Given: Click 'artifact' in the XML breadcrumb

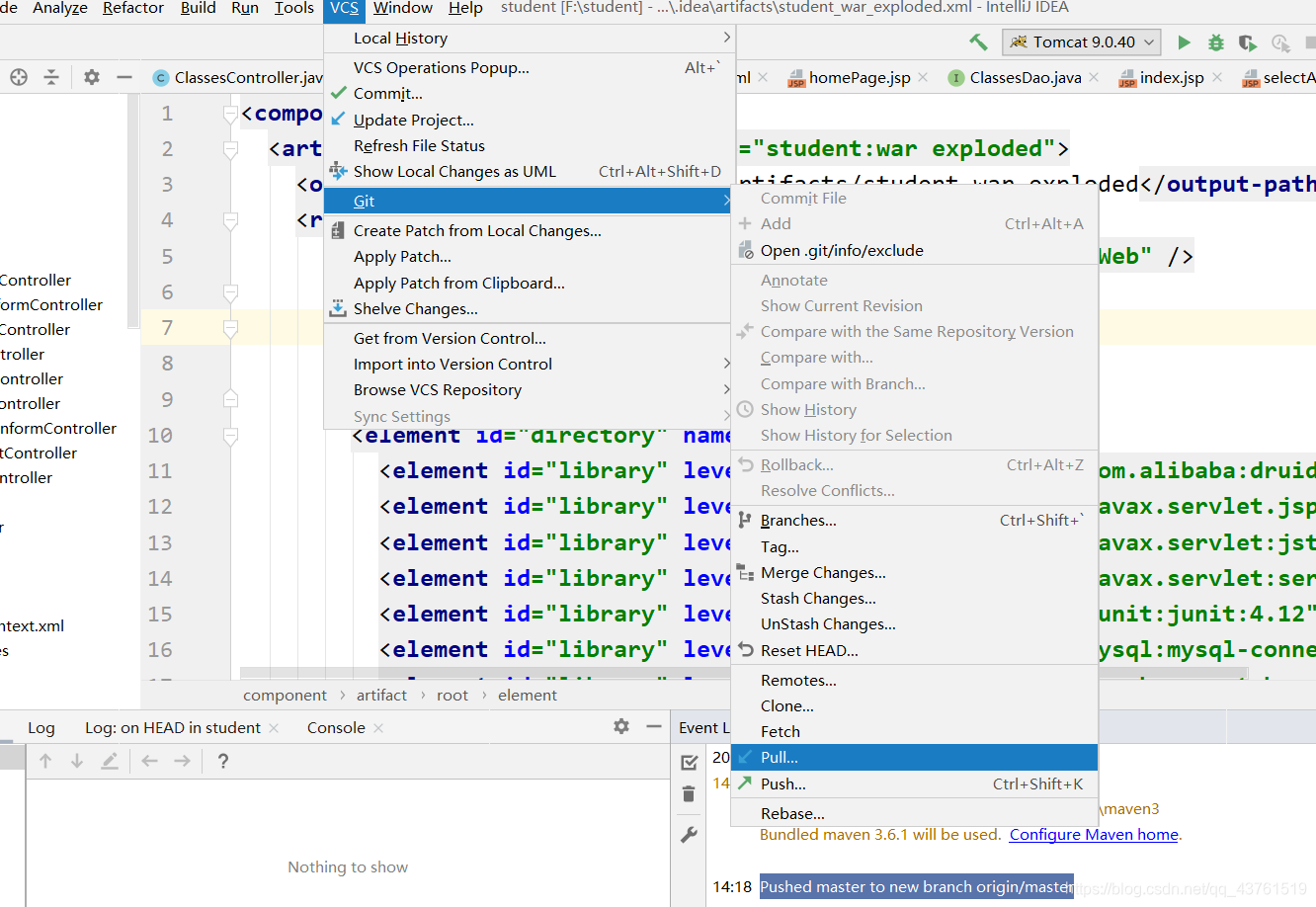Looking at the screenshot, I should pos(381,696).
